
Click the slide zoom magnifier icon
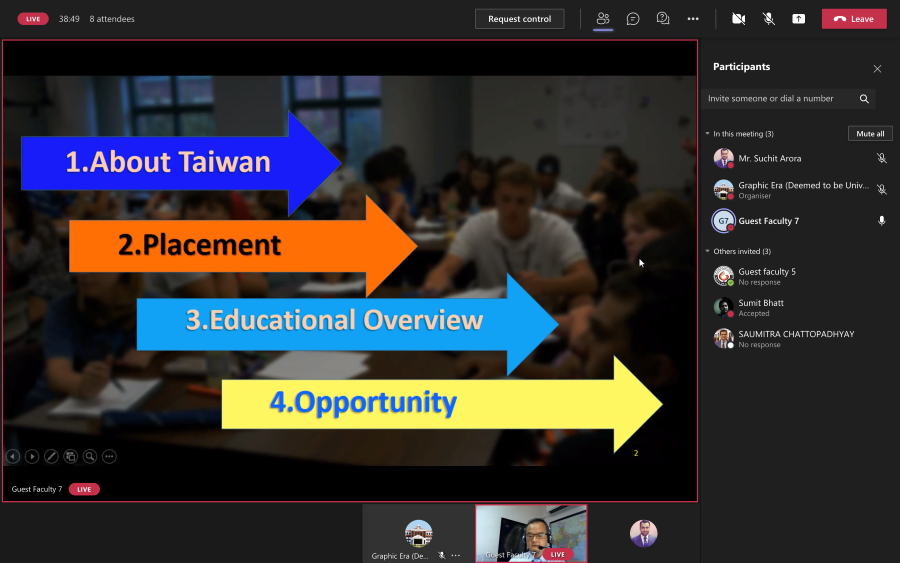[x=90, y=456]
